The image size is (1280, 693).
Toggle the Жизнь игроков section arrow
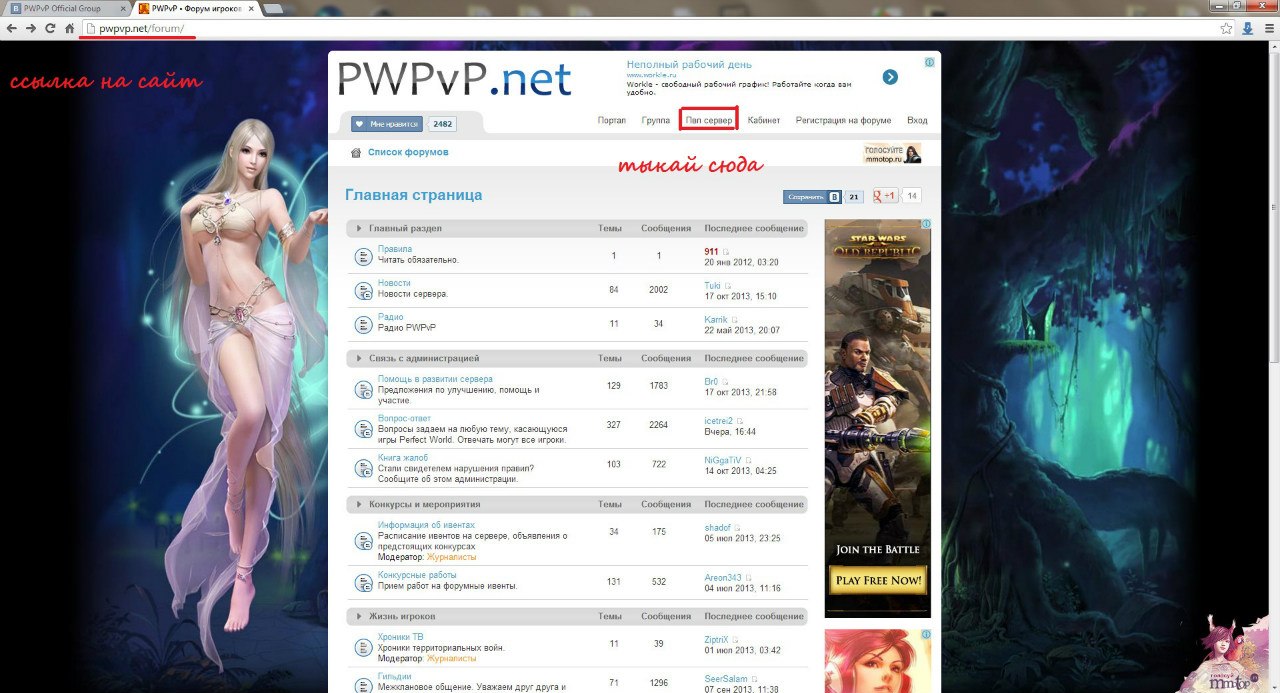pos(360,616)
